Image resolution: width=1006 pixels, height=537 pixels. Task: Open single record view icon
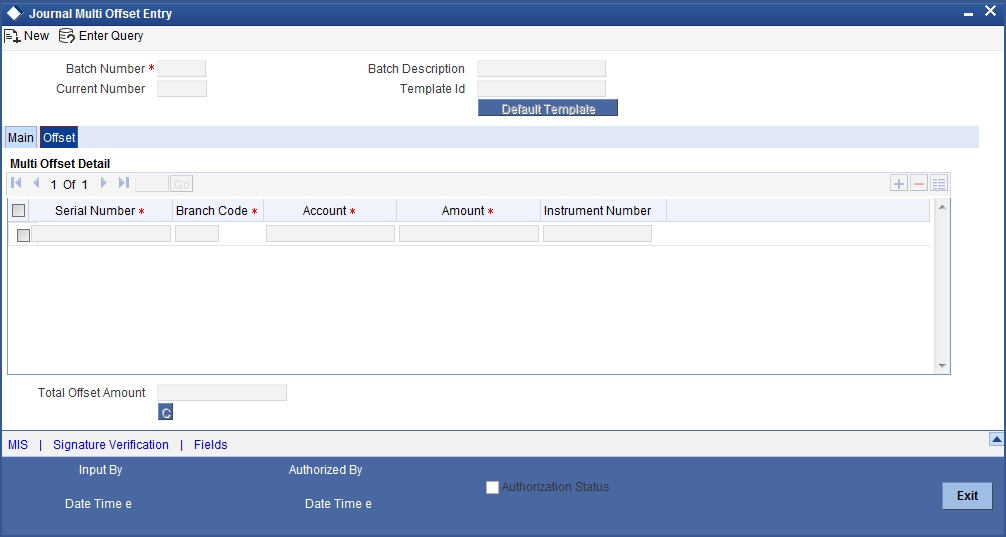click(x=939, y=184)
